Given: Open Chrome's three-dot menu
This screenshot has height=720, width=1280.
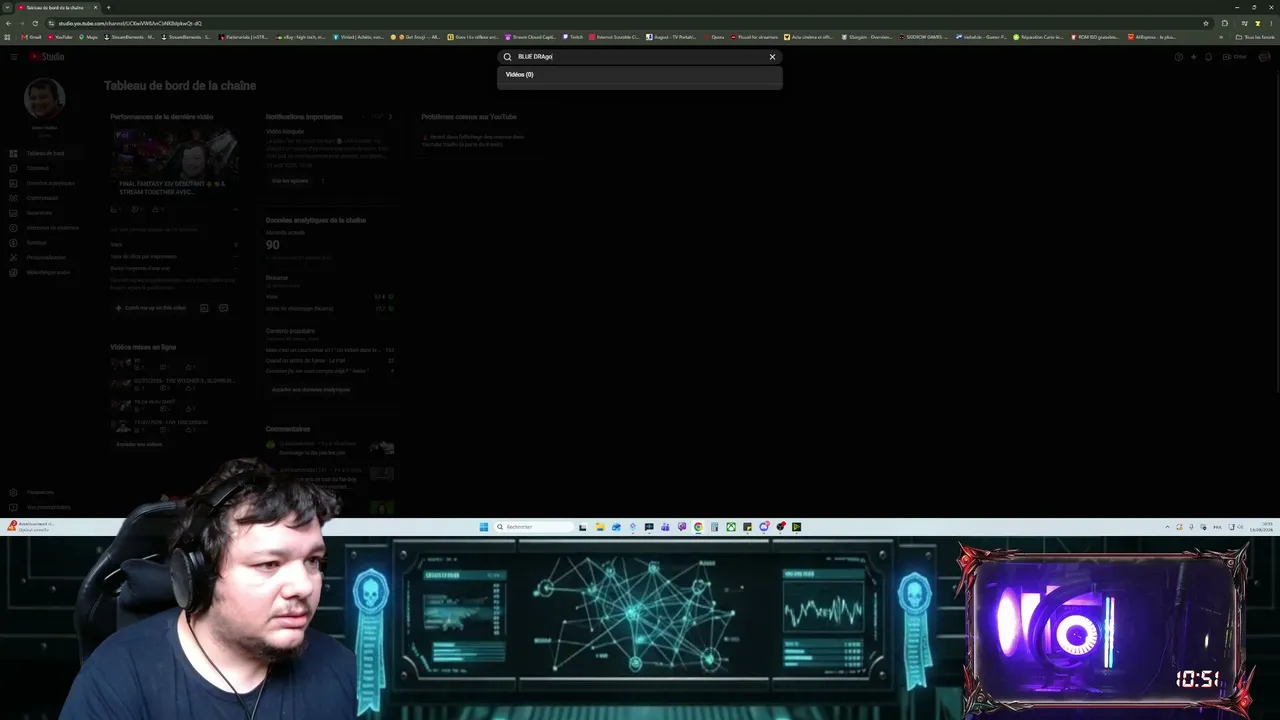Looking at the screenshot, I should [1272, 23].
